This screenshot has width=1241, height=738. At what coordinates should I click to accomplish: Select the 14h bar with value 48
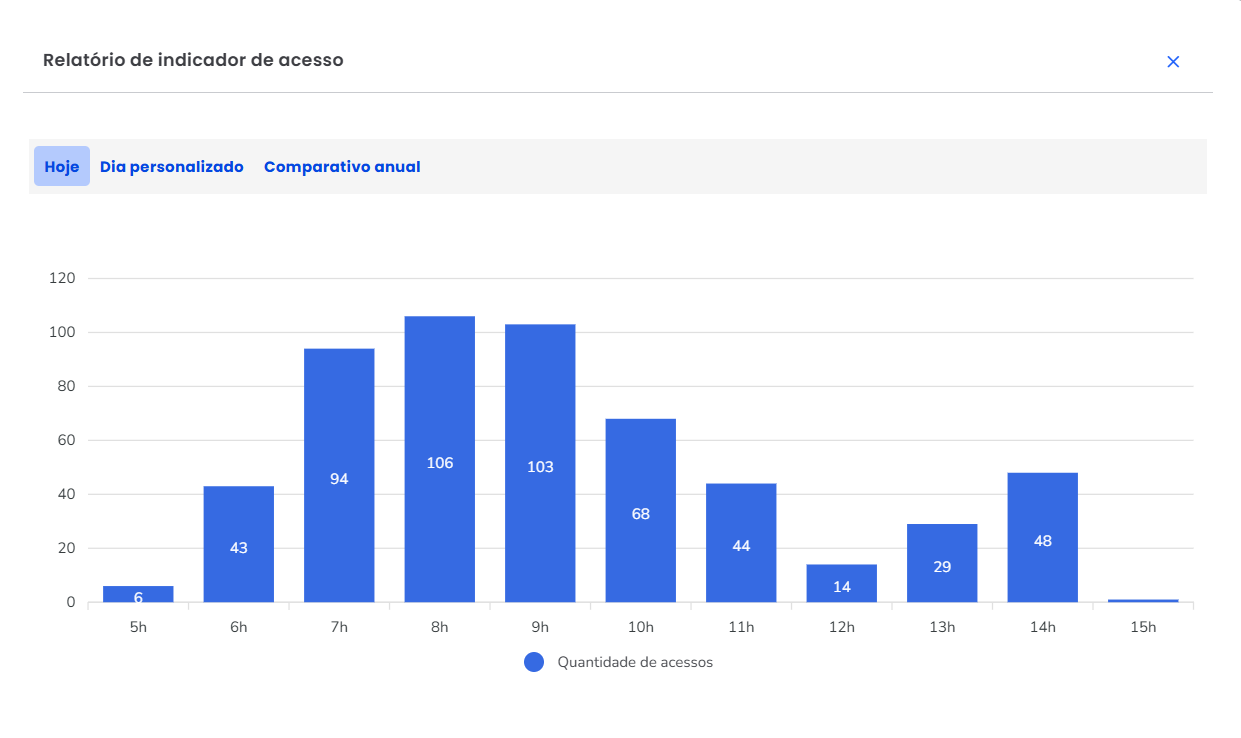pos(1043,537)
